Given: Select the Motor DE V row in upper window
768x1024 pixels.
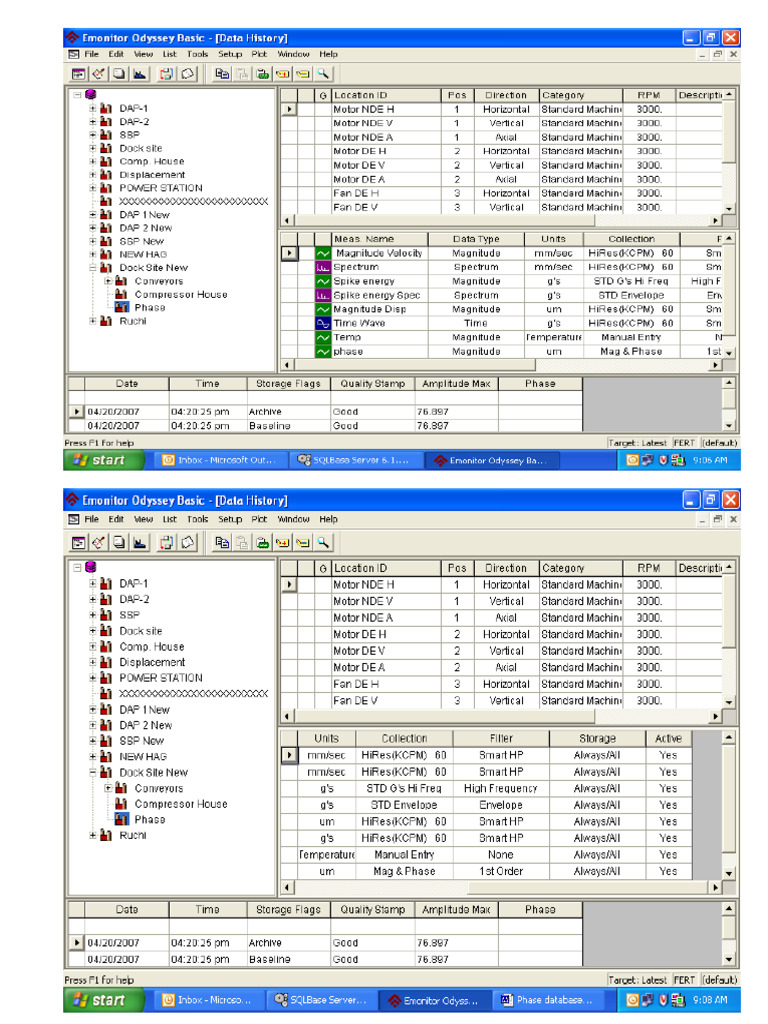Looking at the screenshot, I should point(502,165).
